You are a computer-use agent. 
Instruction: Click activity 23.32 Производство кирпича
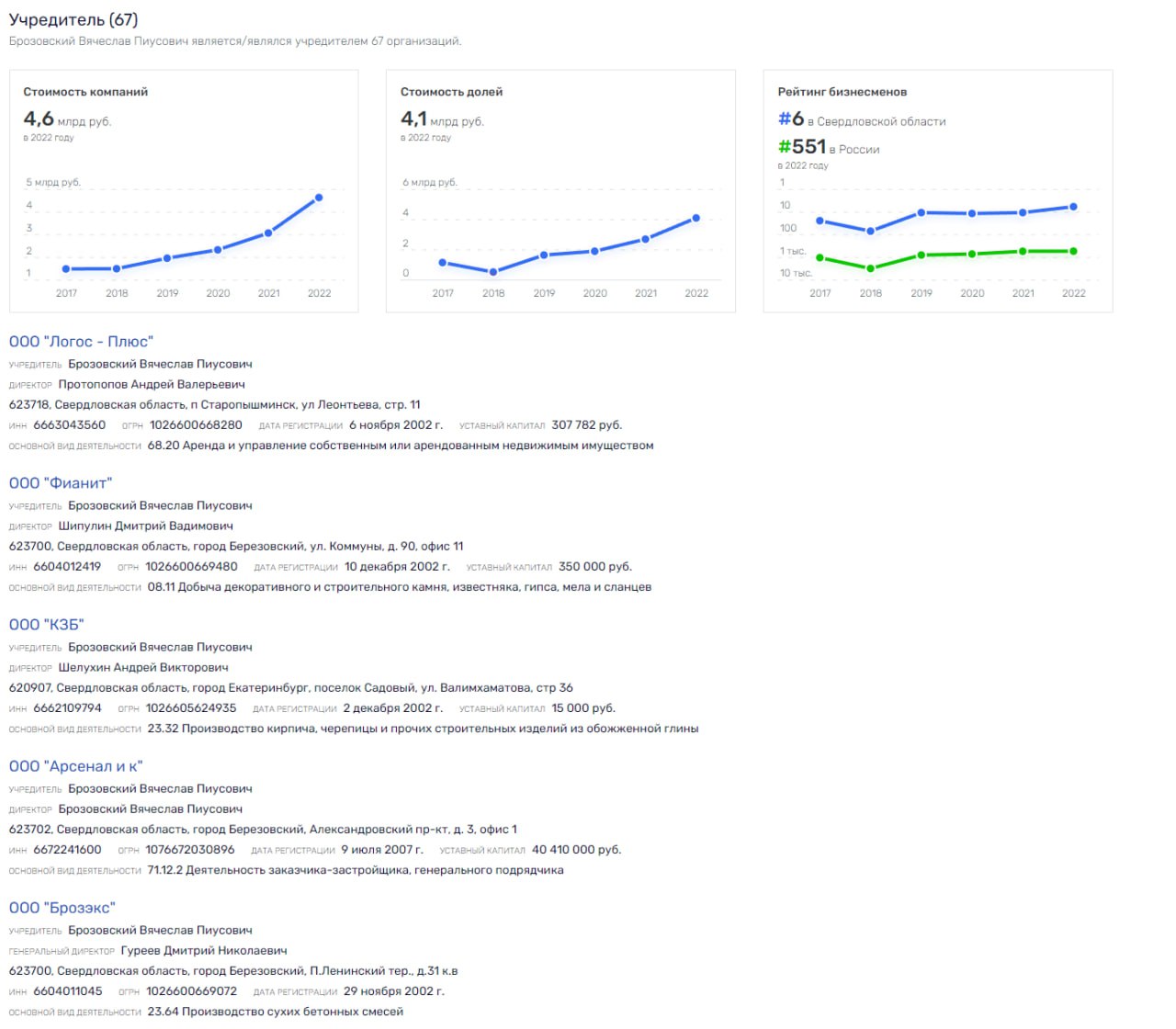[424, 729]
